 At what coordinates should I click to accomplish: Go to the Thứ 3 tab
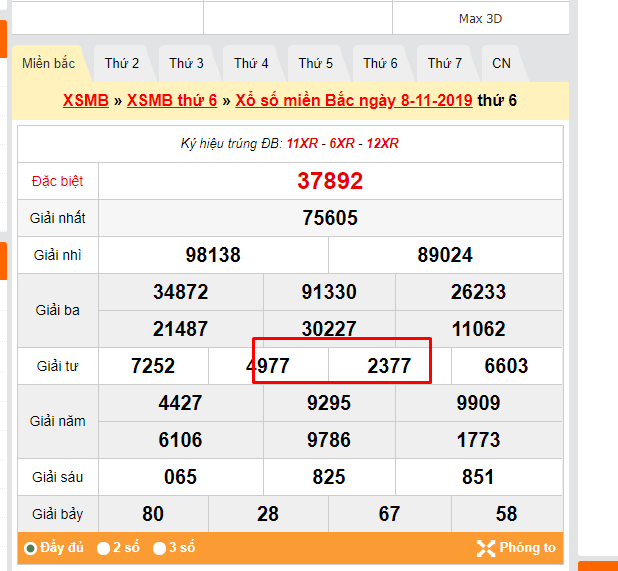(186, 63)
